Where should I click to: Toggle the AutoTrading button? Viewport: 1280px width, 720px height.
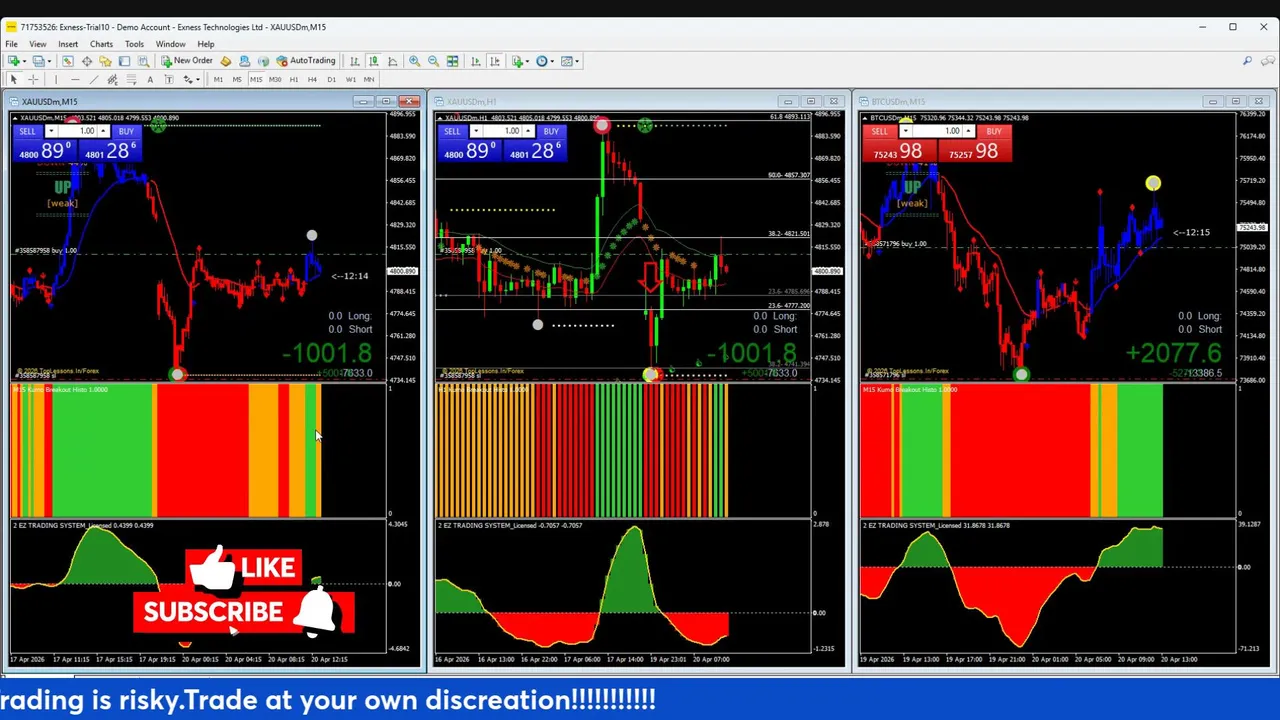[308, 61]
